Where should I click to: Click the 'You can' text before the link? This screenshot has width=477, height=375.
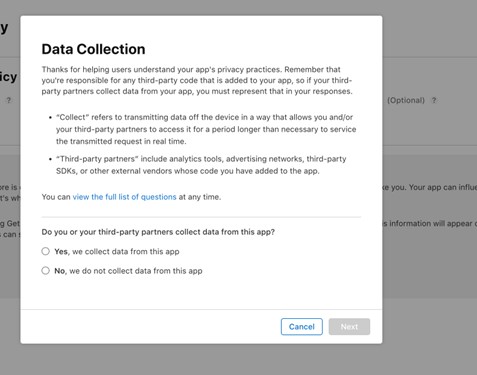(56, 197)
